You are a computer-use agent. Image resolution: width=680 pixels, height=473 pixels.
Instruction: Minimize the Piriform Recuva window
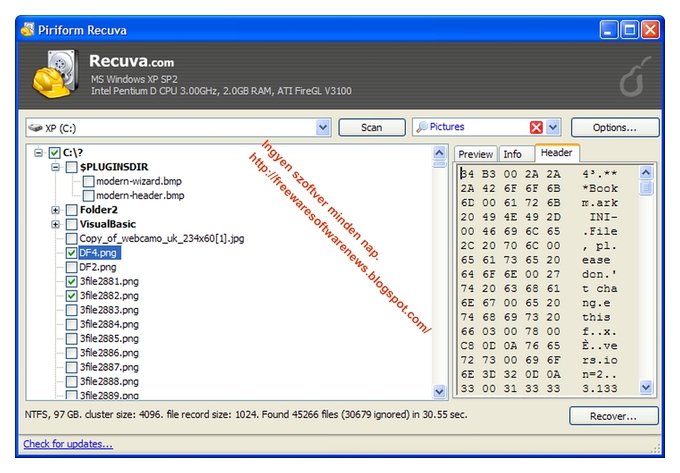tap(608, 30)
